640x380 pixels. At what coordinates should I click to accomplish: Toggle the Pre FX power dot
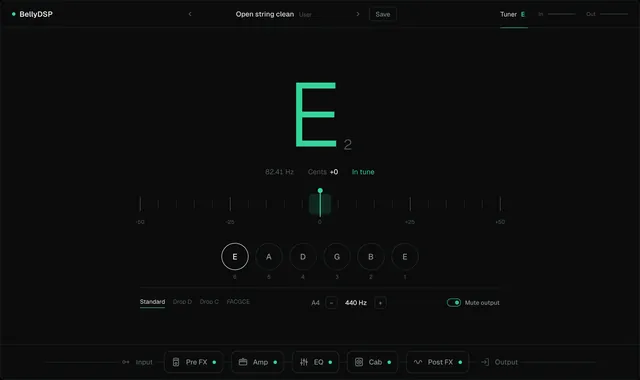point(214,362)
